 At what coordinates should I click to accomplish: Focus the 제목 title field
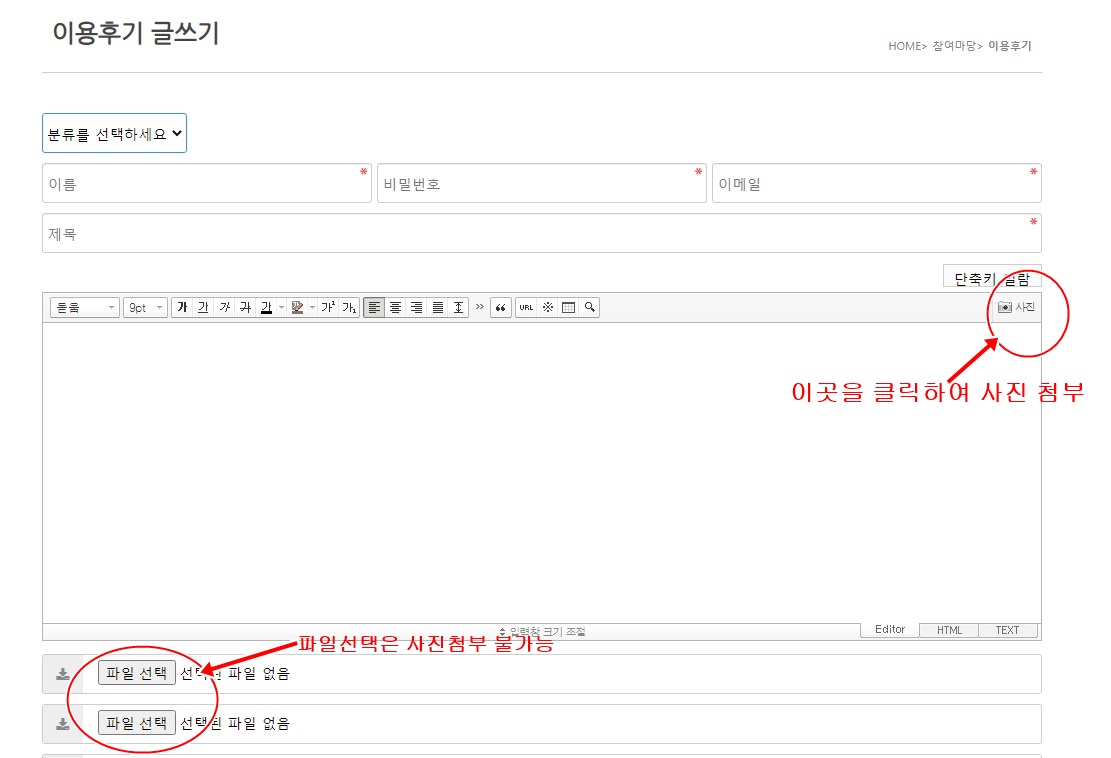click(541, 233)
